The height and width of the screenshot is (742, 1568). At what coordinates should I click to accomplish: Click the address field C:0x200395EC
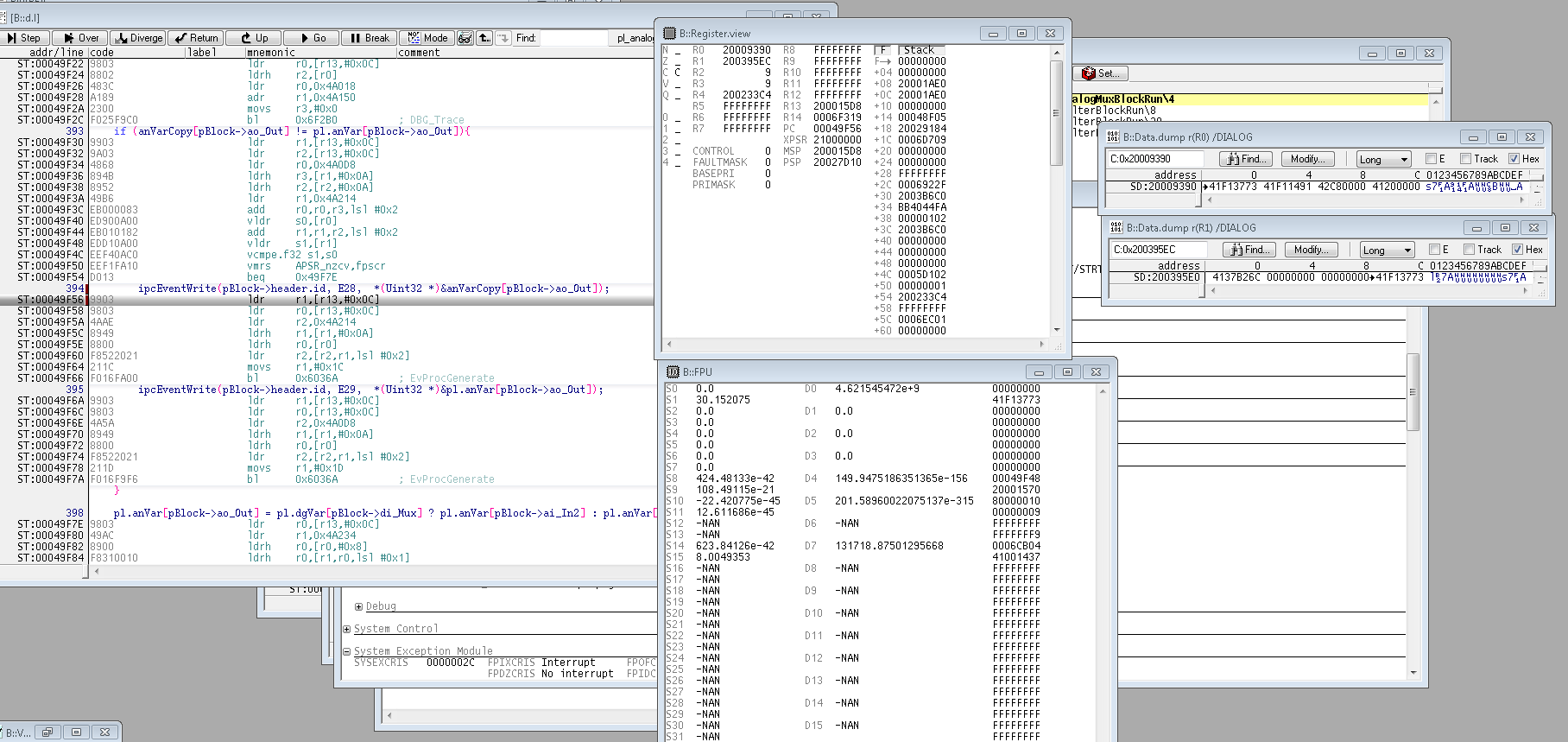pos(1159,250)
